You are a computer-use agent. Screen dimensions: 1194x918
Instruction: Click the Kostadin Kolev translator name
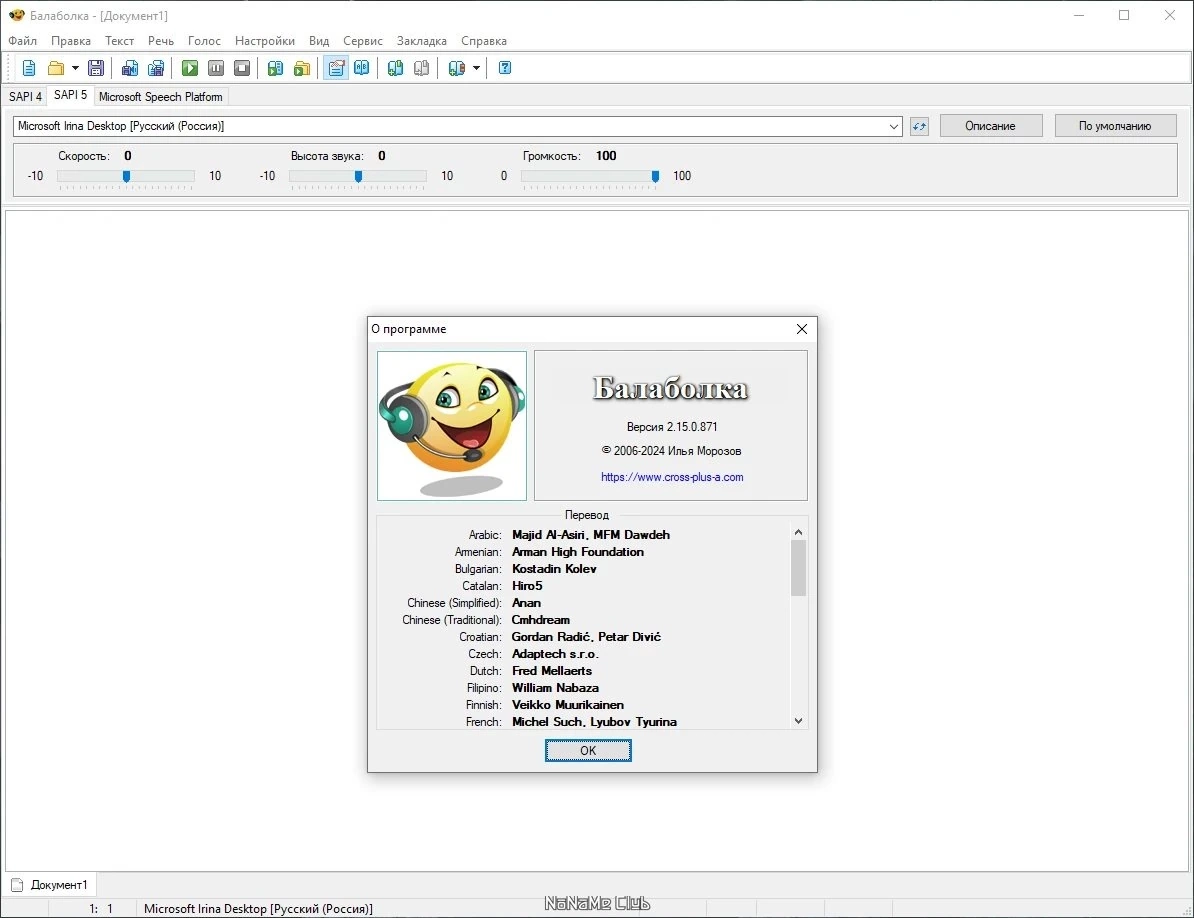point(554,569)
